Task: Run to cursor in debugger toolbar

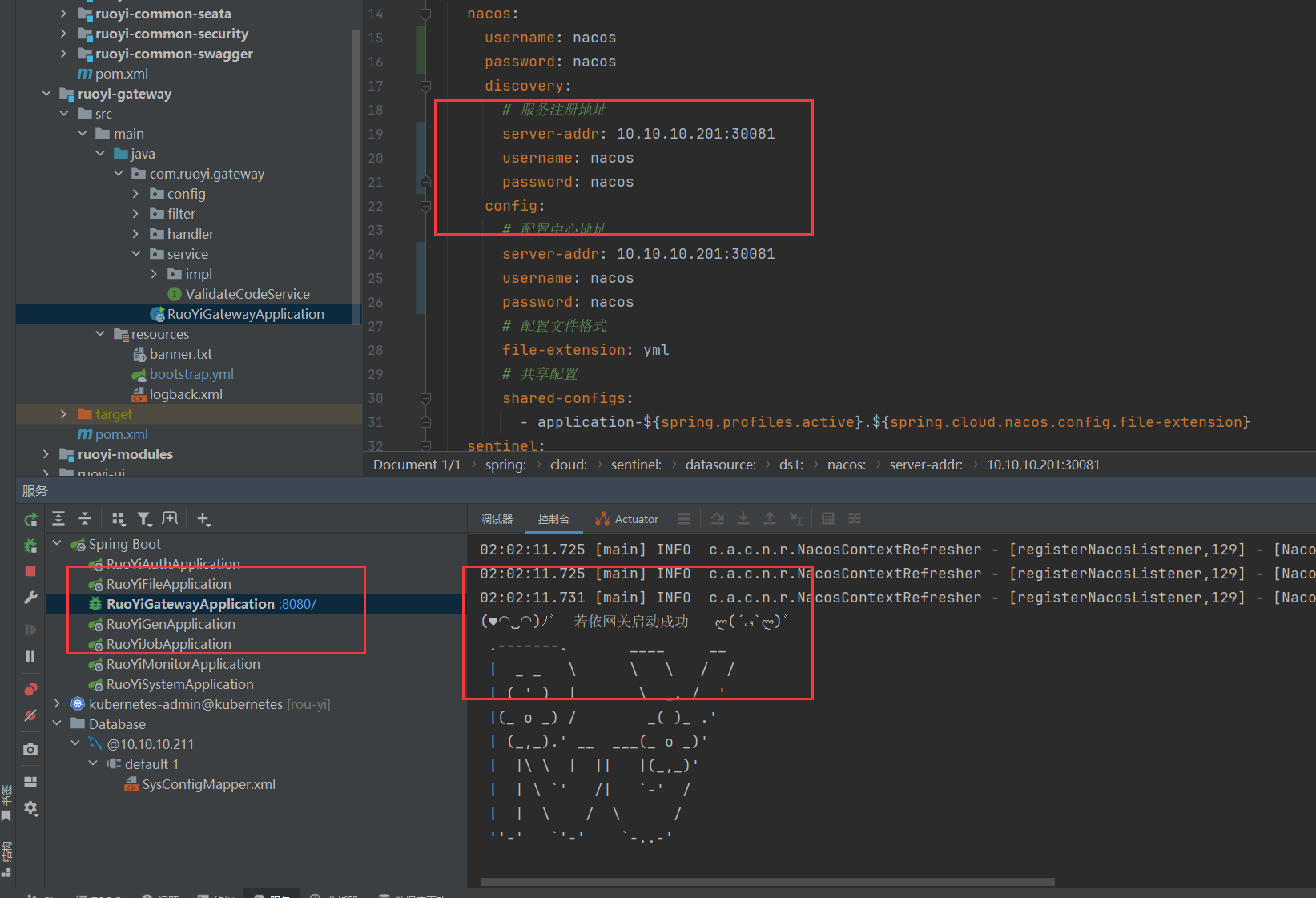Action: [x=795, y=519]
